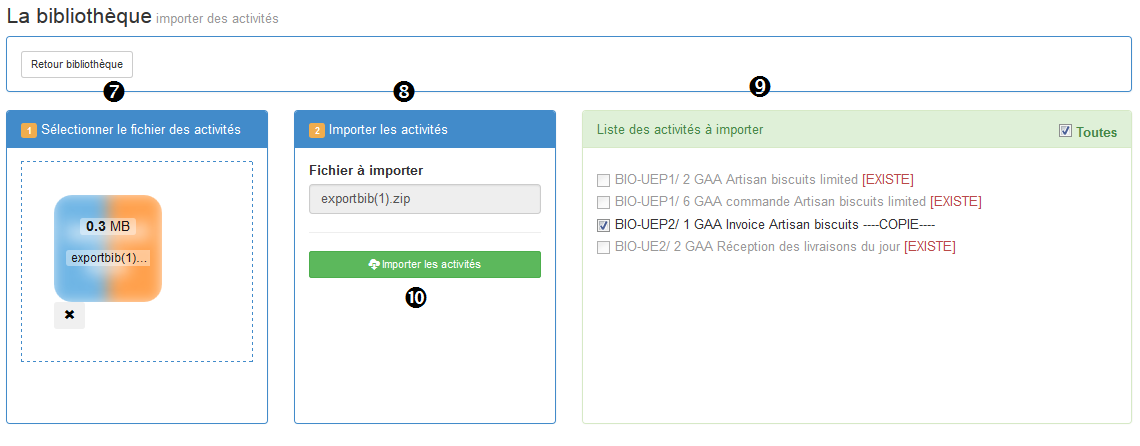1140x446 pixels.
Task: Uncheck BIO-UEP2/ 1 GAA Invoice Artisan biscuits
Action: (603, 225)
